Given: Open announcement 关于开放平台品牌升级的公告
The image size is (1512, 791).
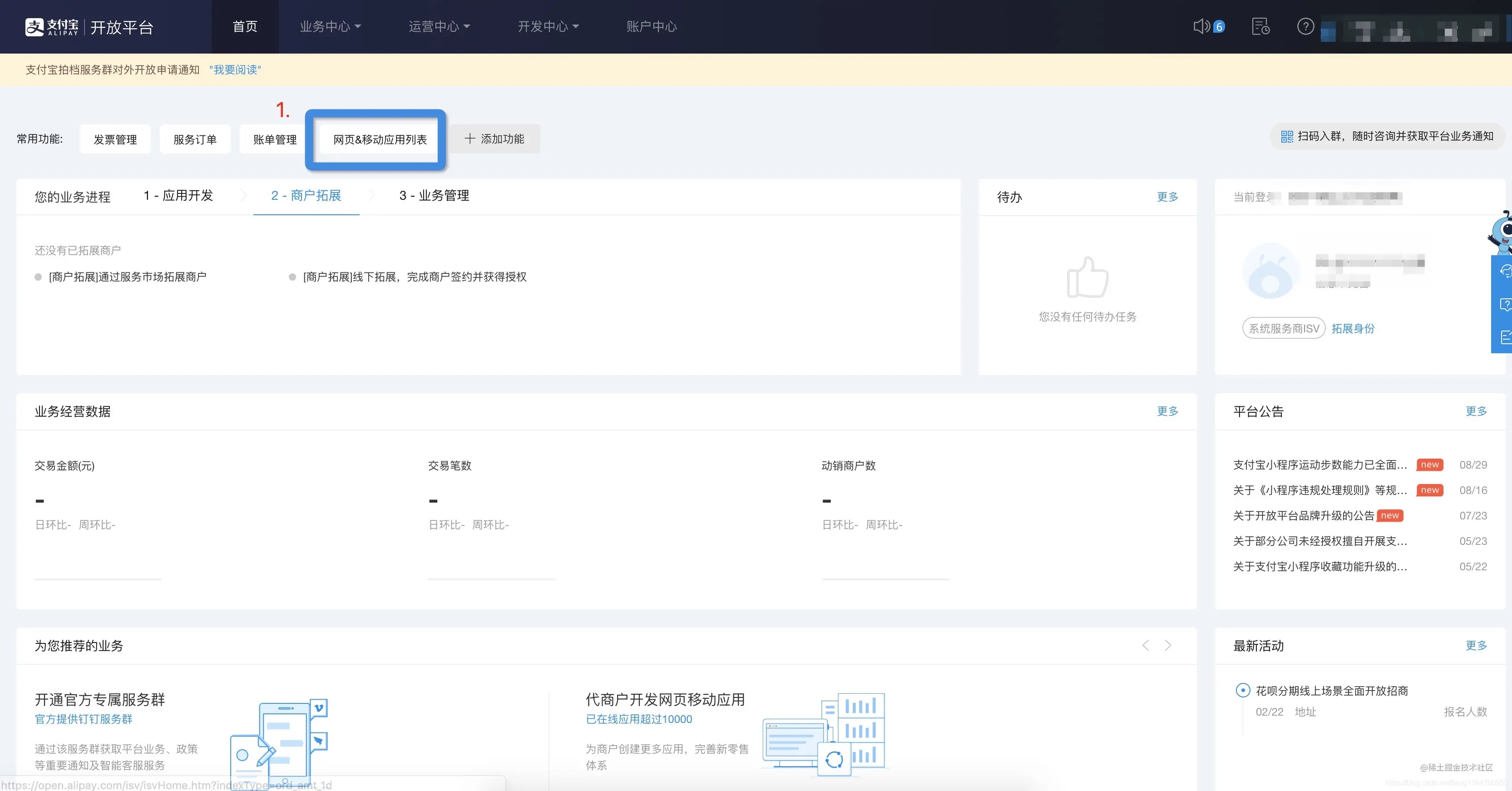Looking at the screenshot, I should 1303,515.
